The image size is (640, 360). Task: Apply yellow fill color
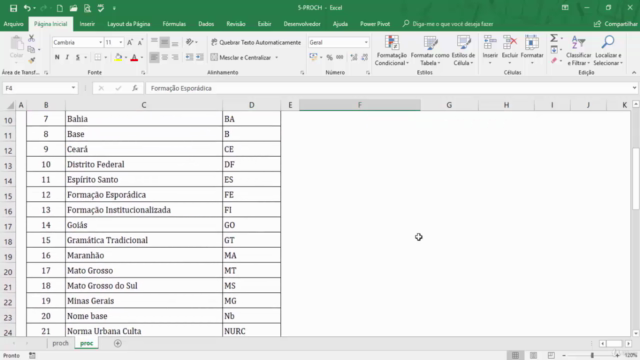click(118, 58)
